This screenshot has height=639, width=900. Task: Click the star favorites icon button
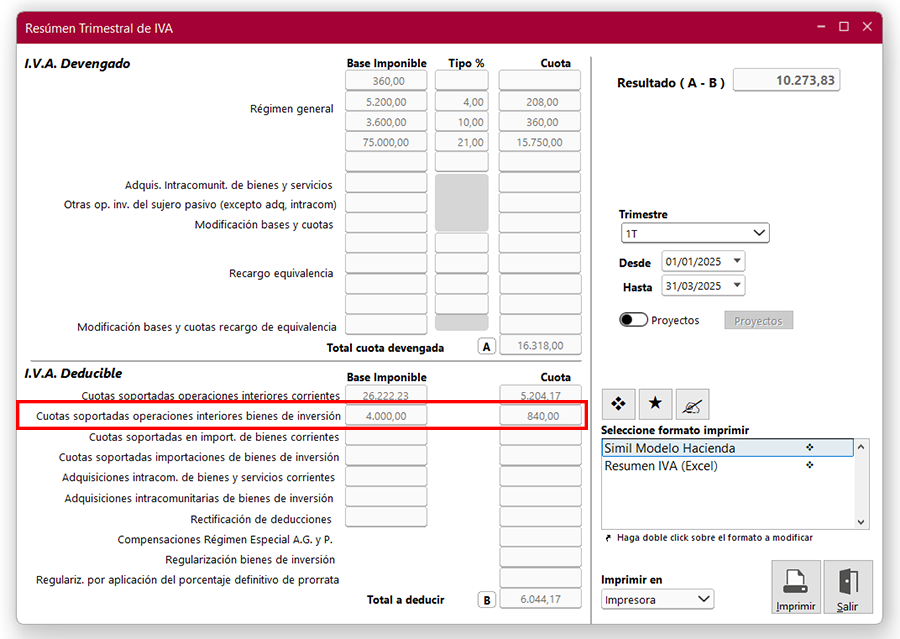pyautogui.click(x=655, y=403)
